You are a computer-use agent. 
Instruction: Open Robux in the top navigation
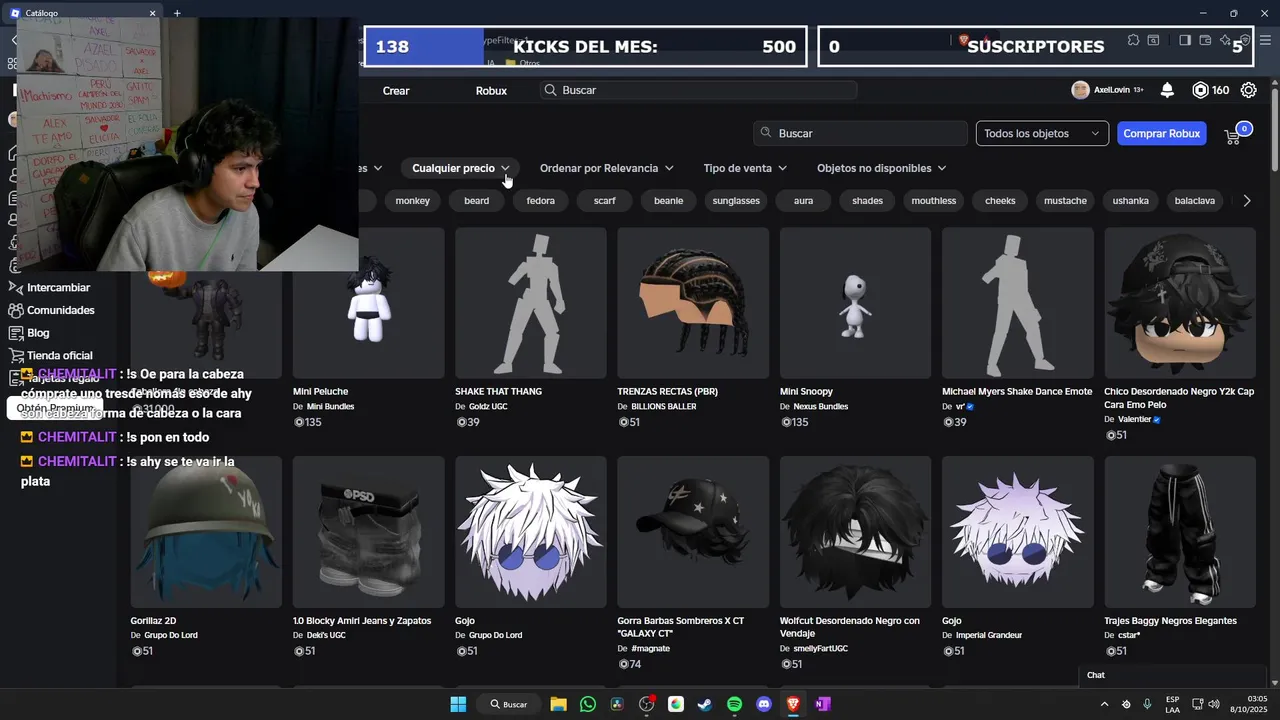[491, 90]
